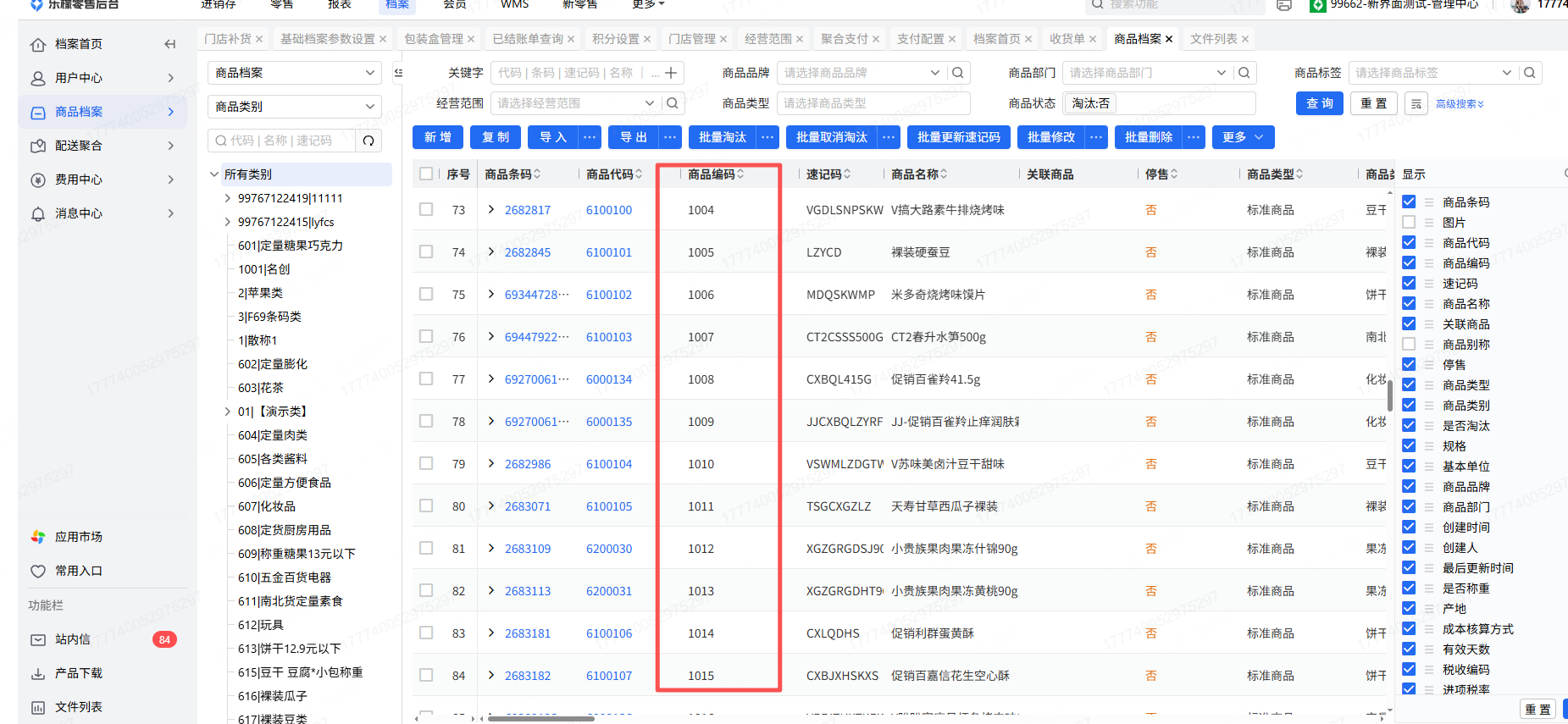This screenshot has width=1568, height=724.
Task: Click the 用户中心 user icon in the sidebar
Action: (38, 78)
